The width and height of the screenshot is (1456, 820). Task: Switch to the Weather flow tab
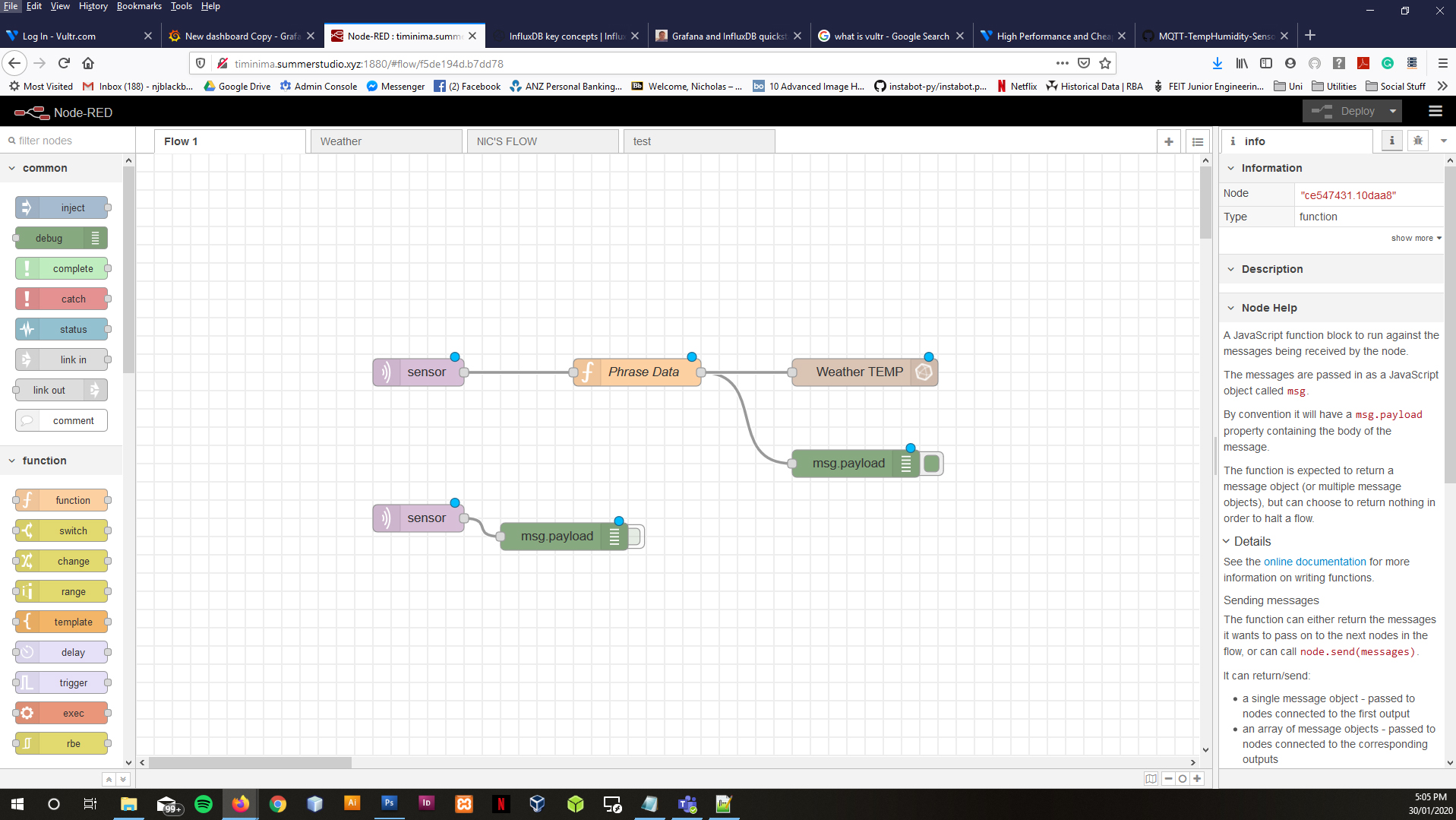(386, 141)
